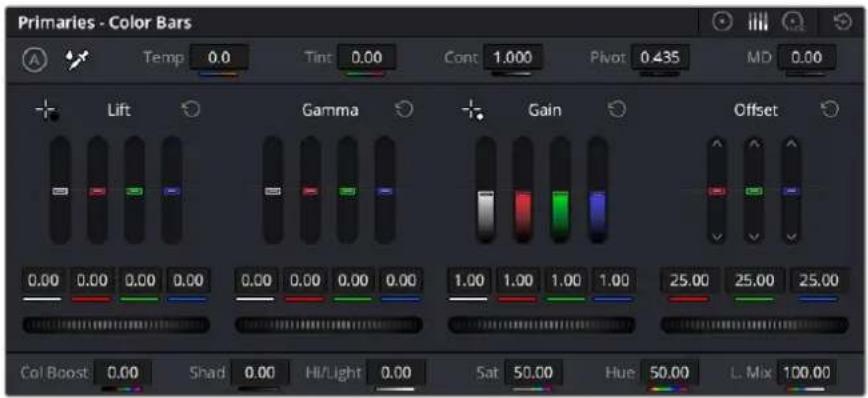Click the MD value field

[x=807, y=58]
